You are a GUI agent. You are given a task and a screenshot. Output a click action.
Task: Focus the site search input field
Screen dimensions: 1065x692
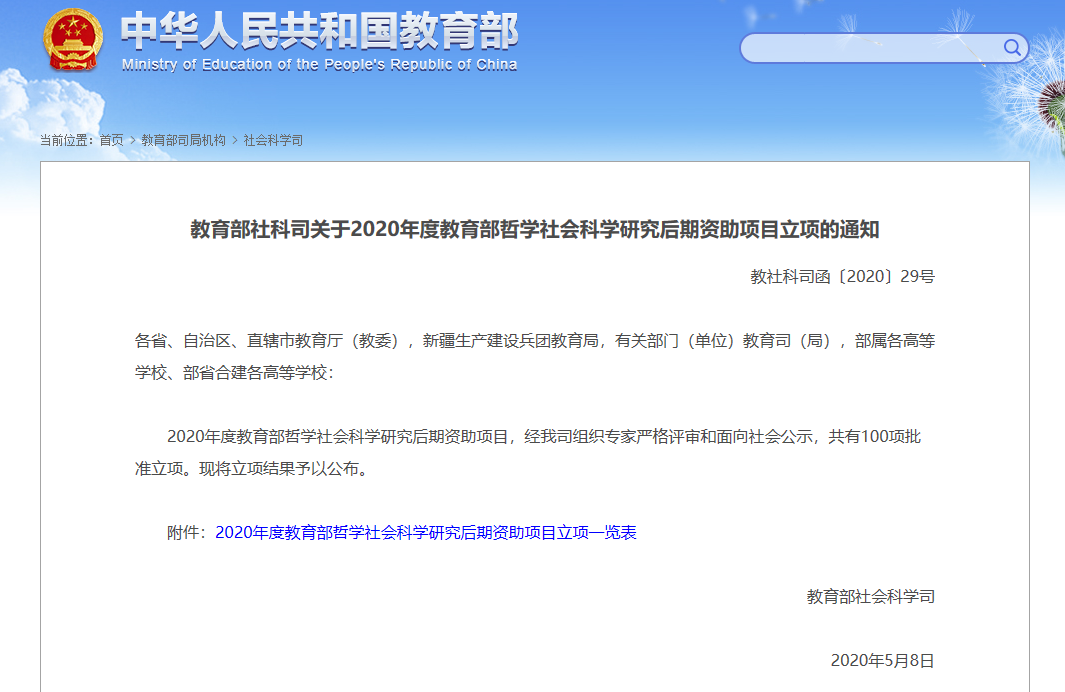[x=884, y=48]
